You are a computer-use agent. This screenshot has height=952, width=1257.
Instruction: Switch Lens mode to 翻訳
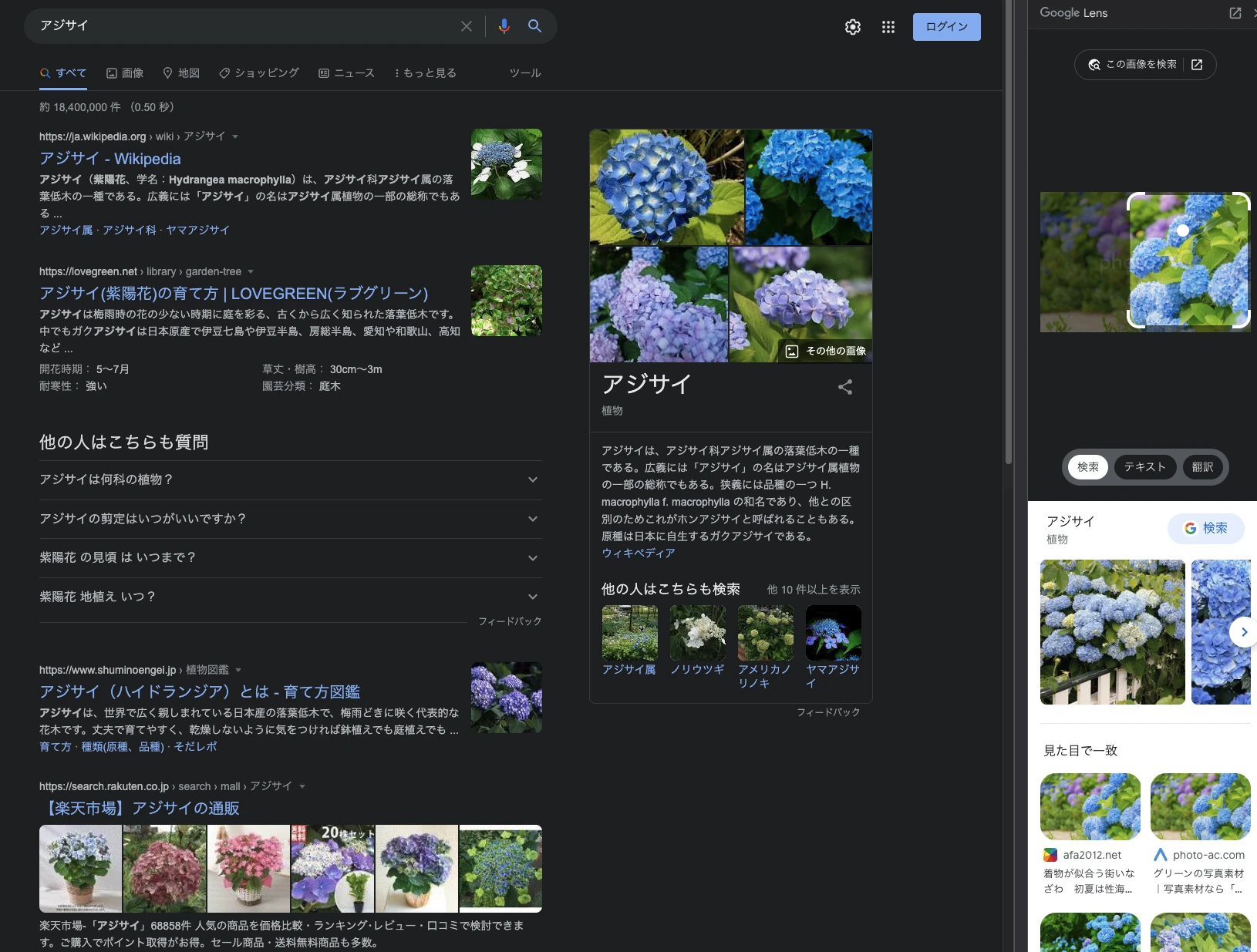(x=1203, y=467)
